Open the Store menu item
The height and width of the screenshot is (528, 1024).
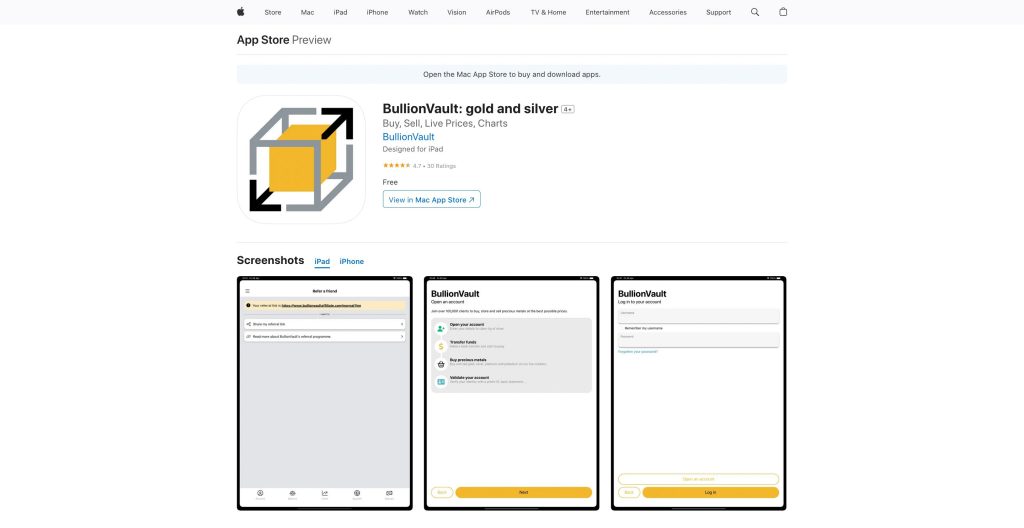(x=272, y=12)
